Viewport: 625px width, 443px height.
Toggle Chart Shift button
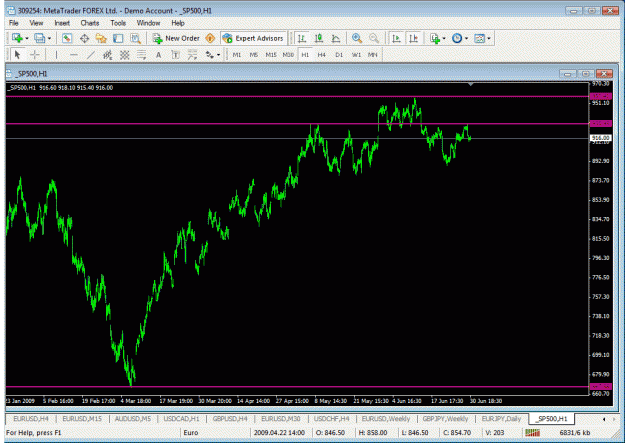[x=413, y=38]
